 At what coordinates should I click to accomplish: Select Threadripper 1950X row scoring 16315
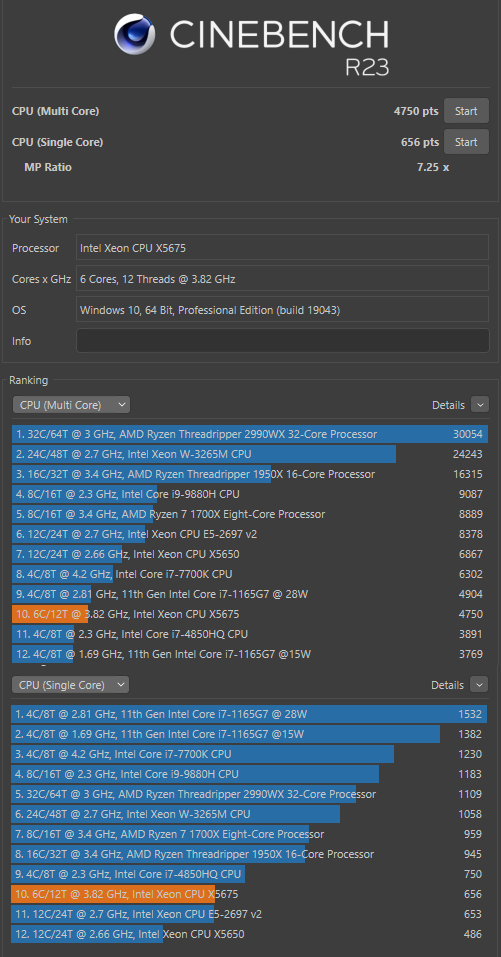pyautogui.click(x=250, y=474)
